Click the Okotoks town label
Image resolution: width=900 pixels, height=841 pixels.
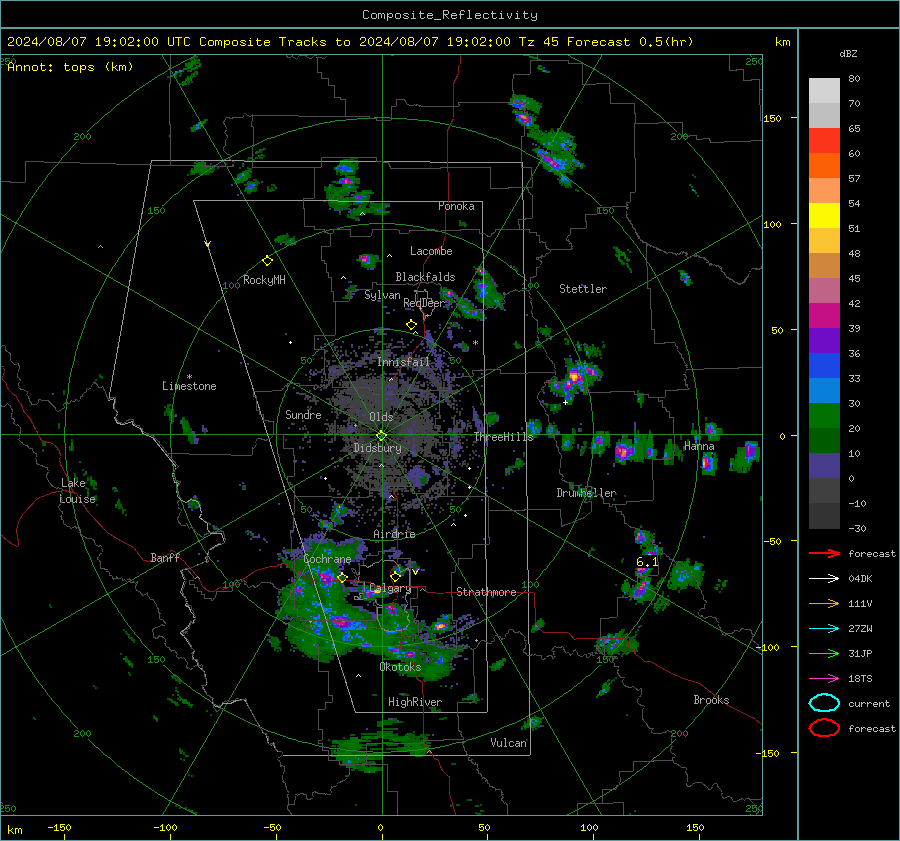400,667
